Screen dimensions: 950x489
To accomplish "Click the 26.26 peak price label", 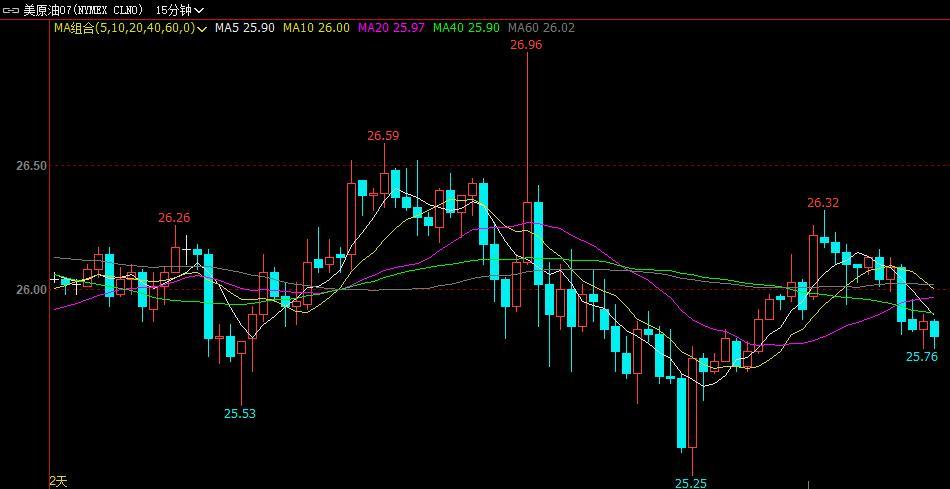I will (x=174, y=217).
